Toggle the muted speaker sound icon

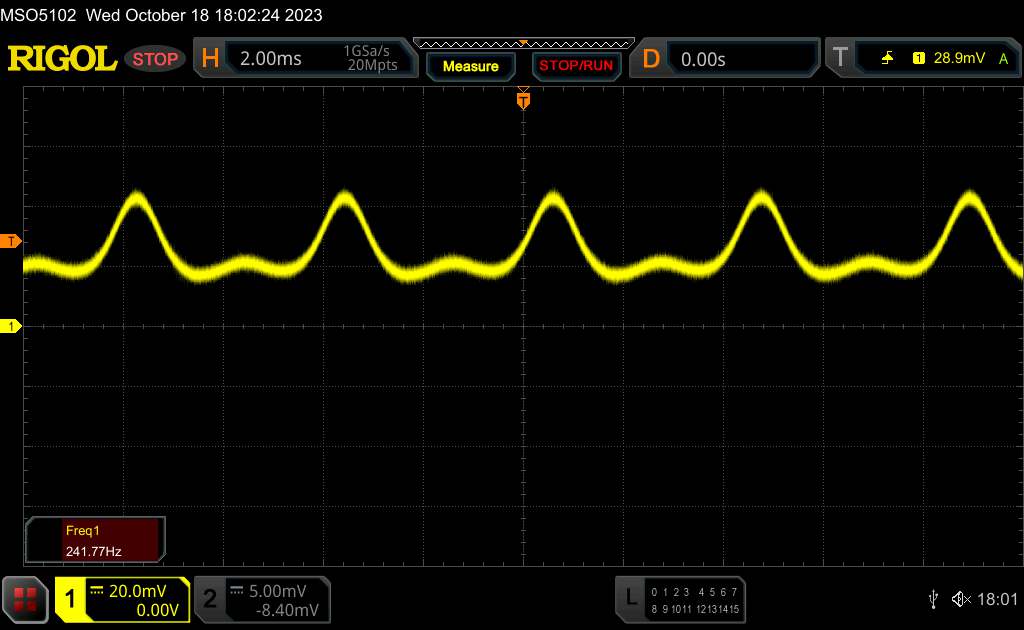click(961, 599)
